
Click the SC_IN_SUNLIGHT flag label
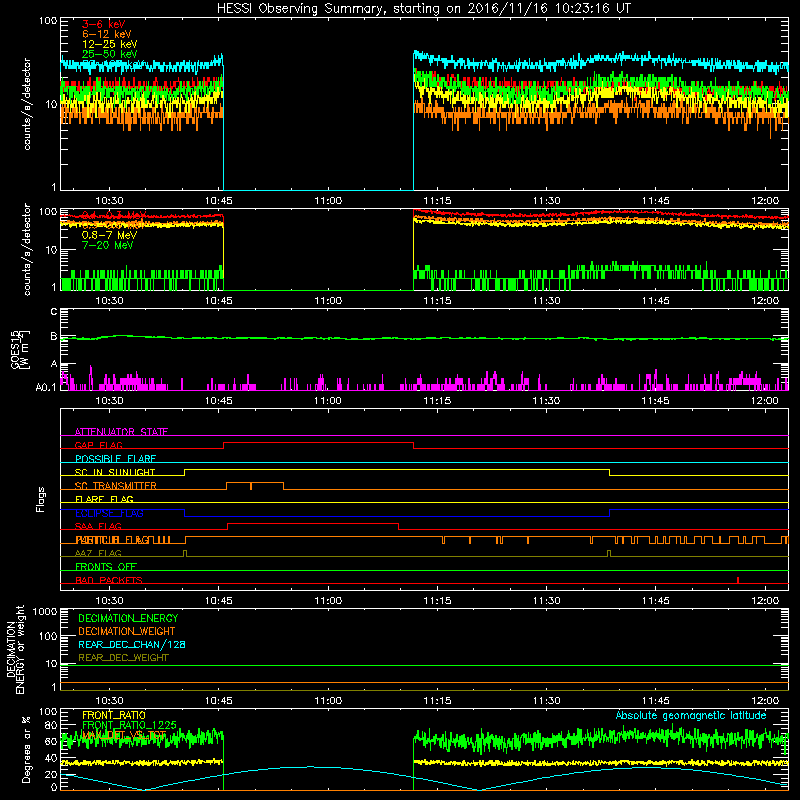pos(115,472)
